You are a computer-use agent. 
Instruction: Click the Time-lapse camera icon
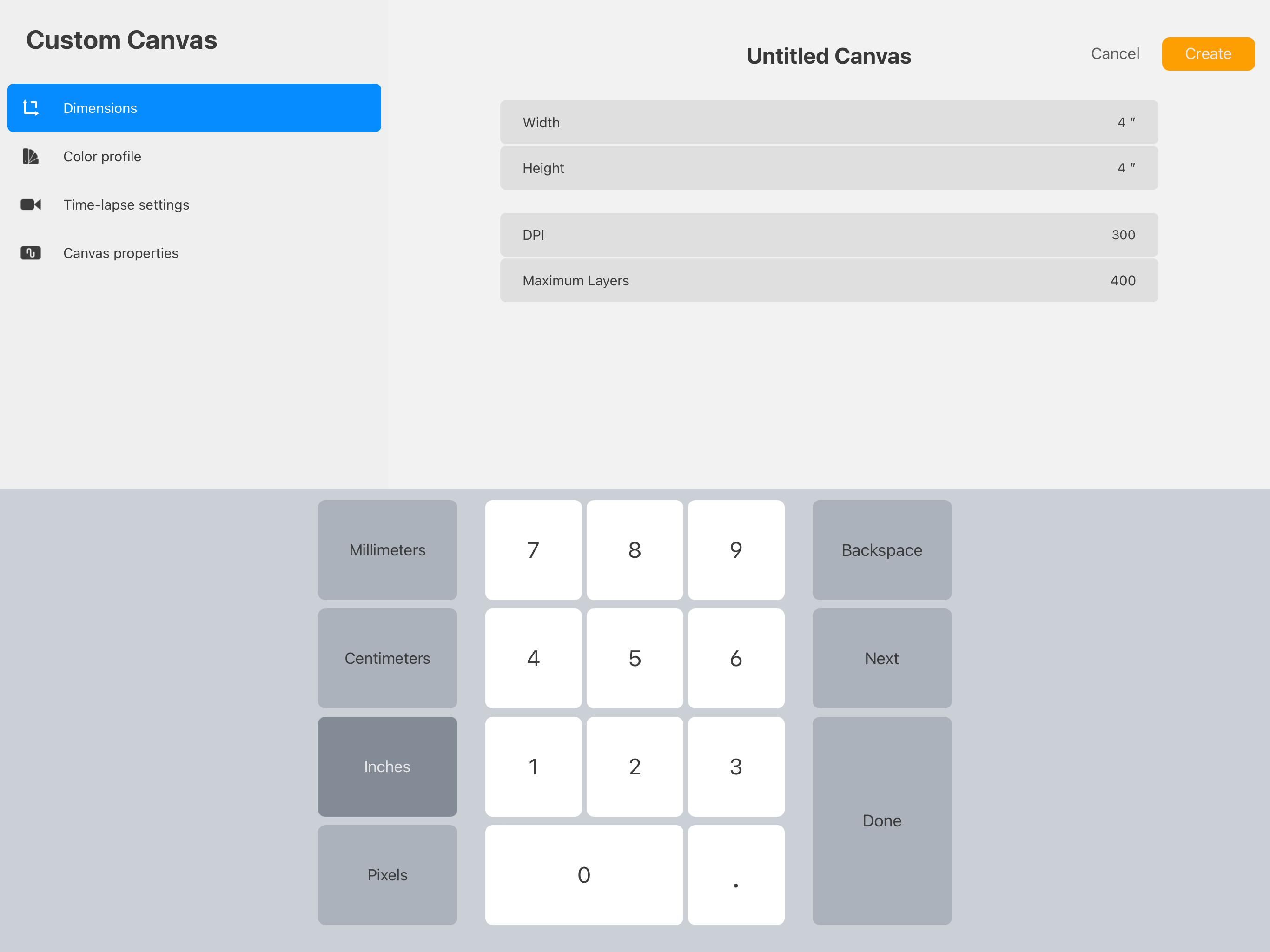[30, 205]
